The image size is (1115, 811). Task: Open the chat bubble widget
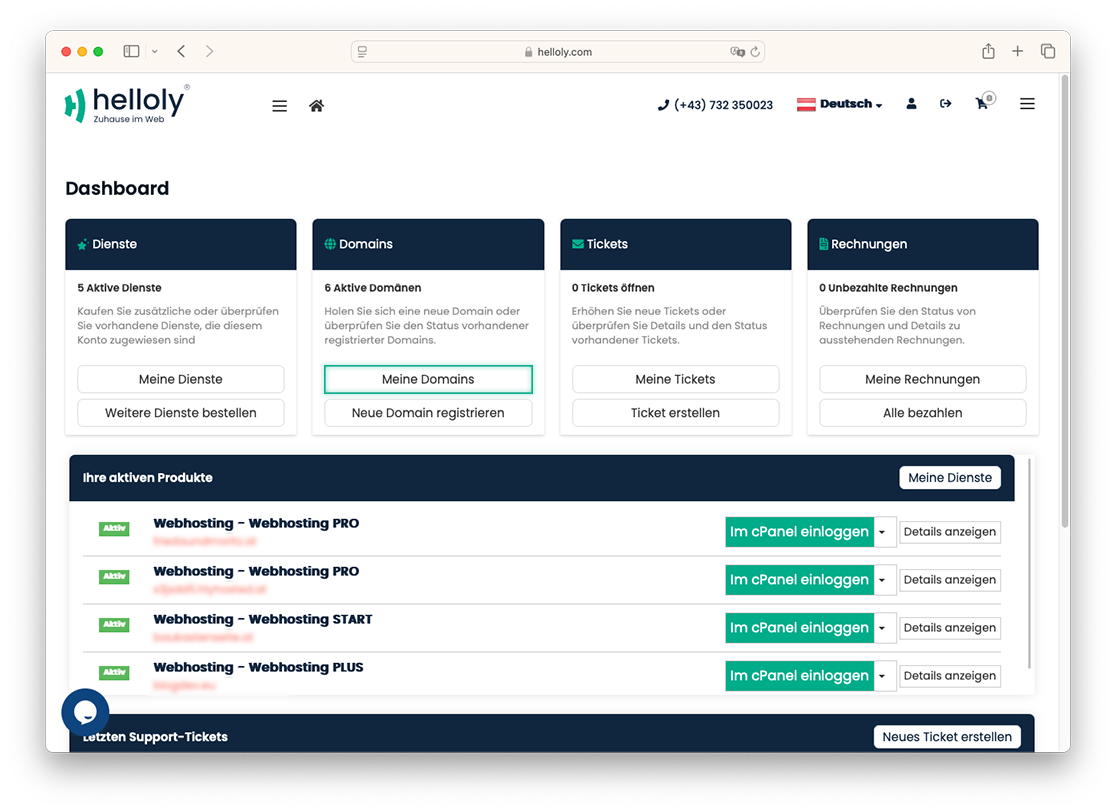[85, 711]
